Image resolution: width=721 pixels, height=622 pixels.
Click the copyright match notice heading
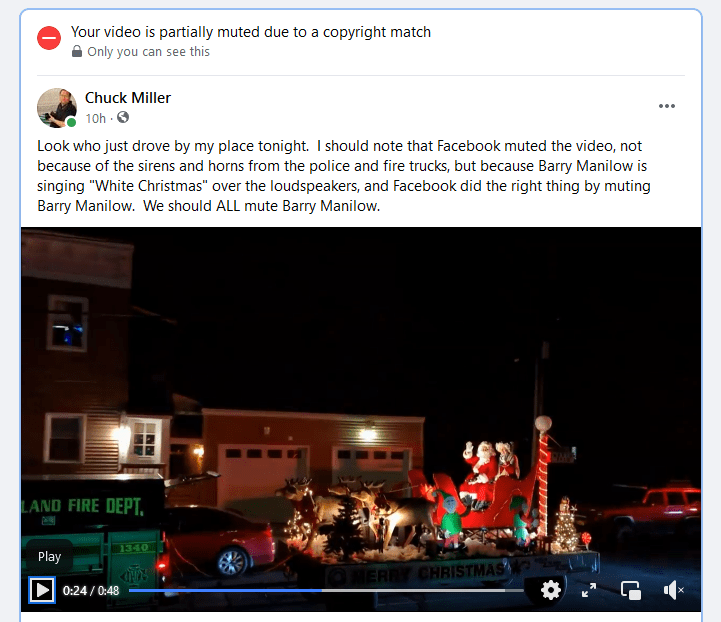251,32
